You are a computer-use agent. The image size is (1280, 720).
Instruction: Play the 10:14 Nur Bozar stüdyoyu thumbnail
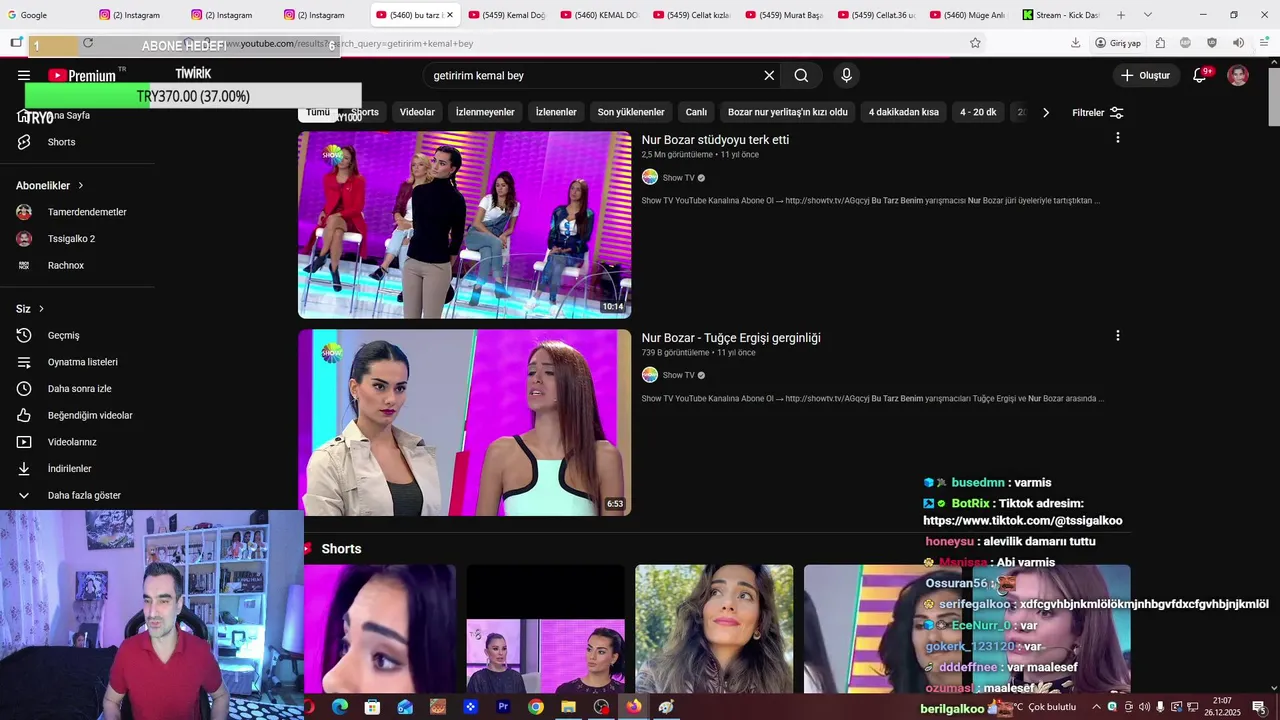(x=464, y=225)
